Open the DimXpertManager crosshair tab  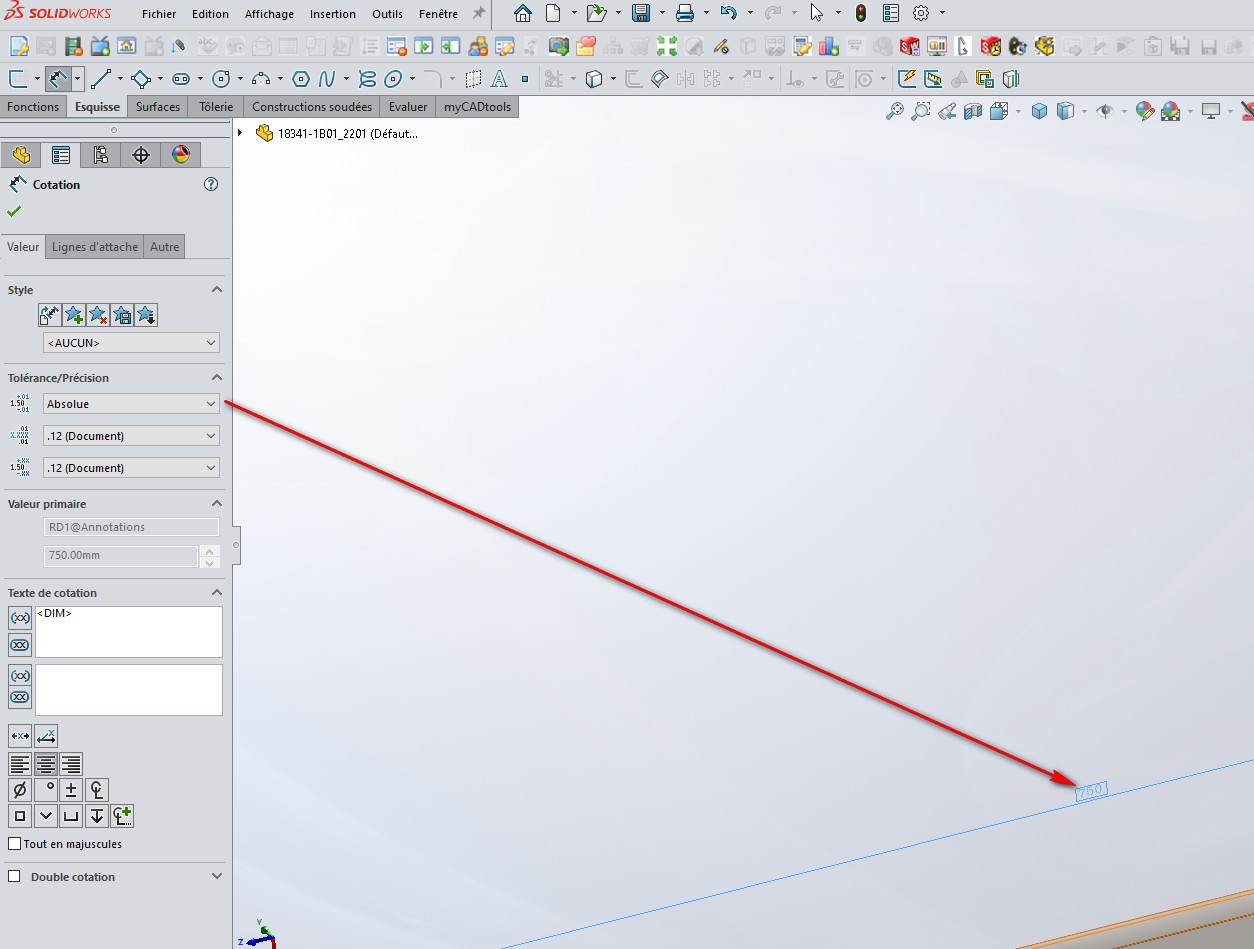pyautogui.click(x=141, y=155)
